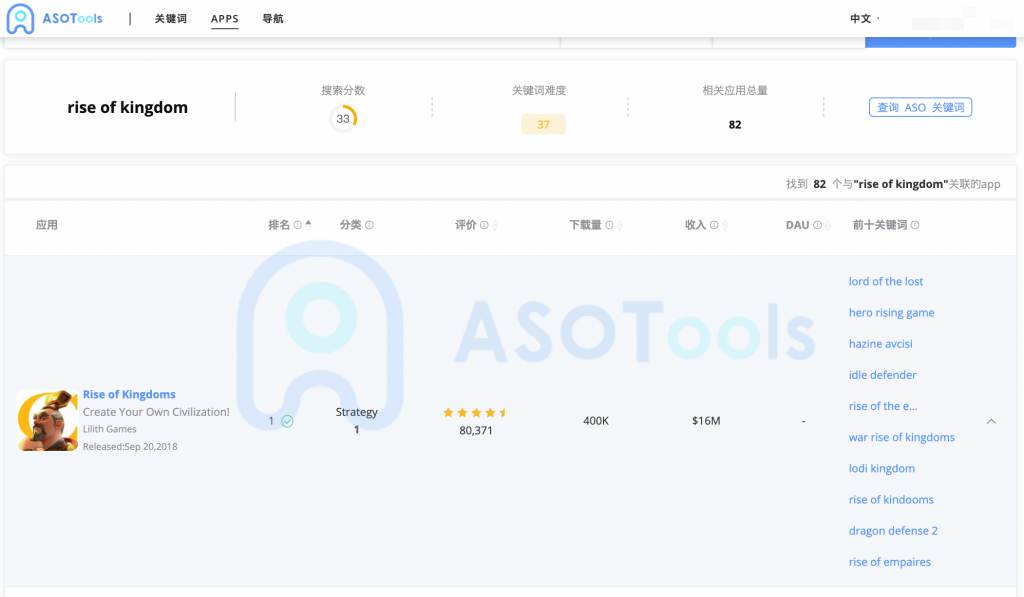
Task: Click the keyword difficulty 37 badge
Action: tap(543, 124)
